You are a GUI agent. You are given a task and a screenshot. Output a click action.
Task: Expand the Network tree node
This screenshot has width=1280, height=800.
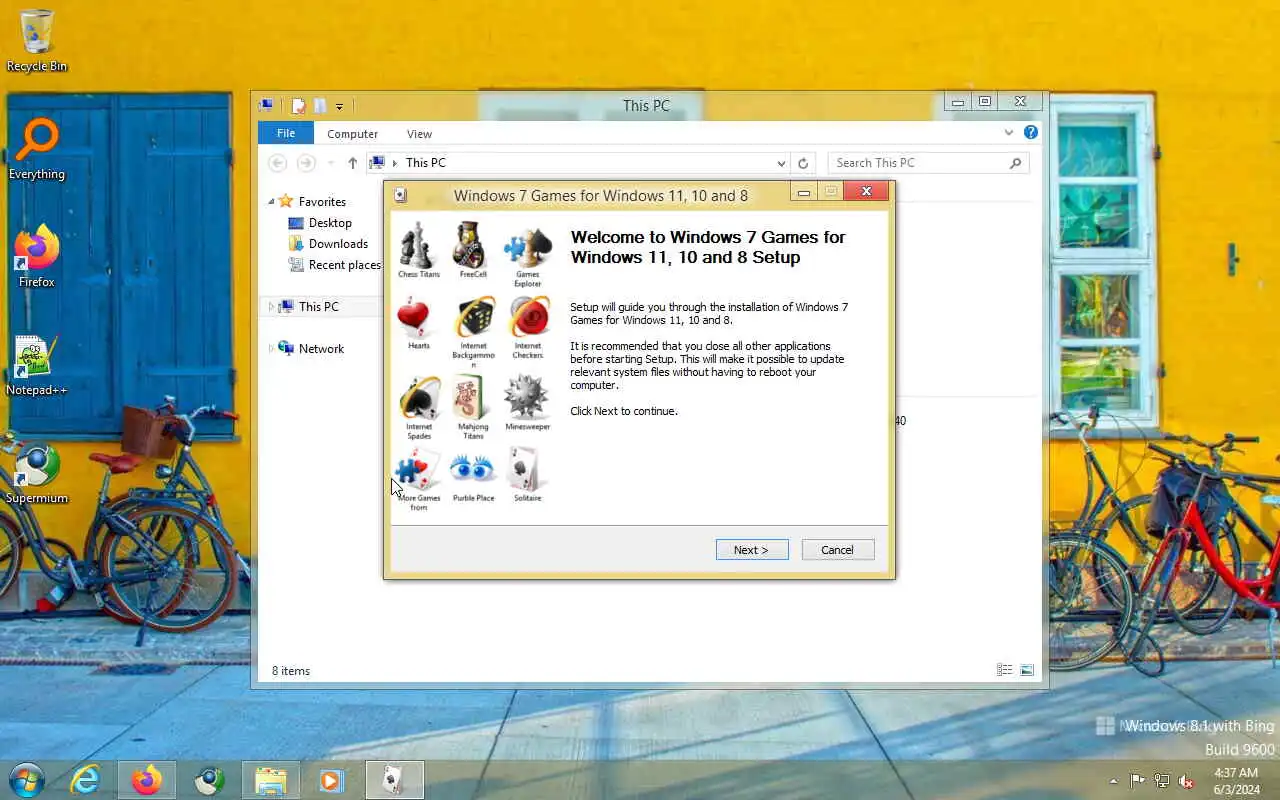point(270,349)
